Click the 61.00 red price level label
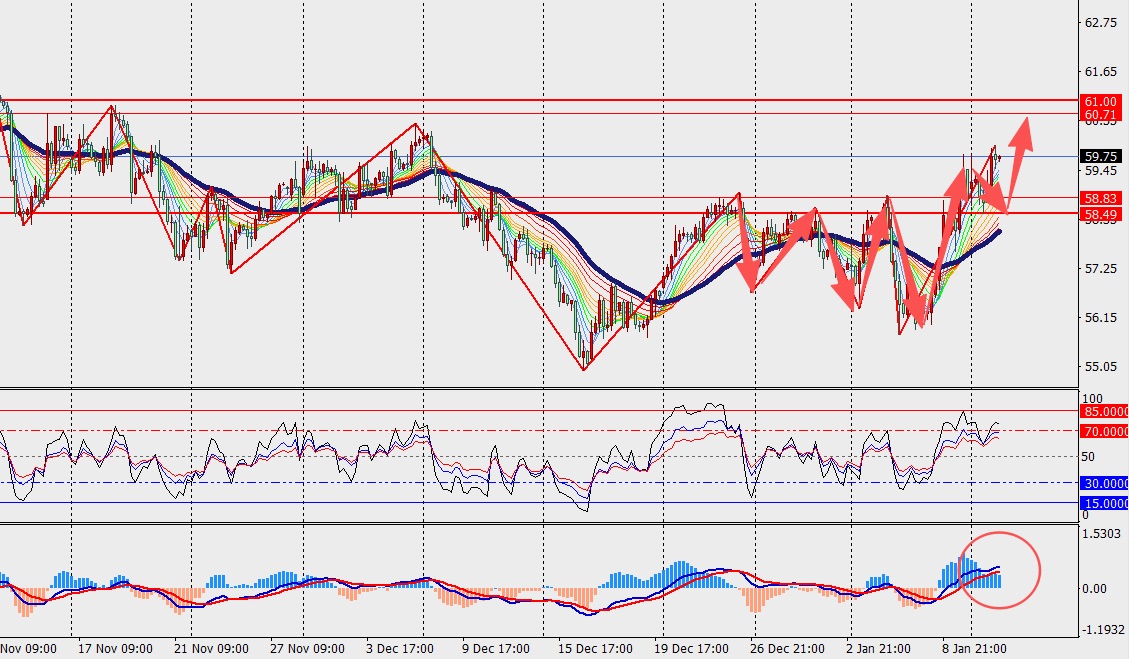The width and height of the screenshot is (1129, 659). pos(1100,102)
